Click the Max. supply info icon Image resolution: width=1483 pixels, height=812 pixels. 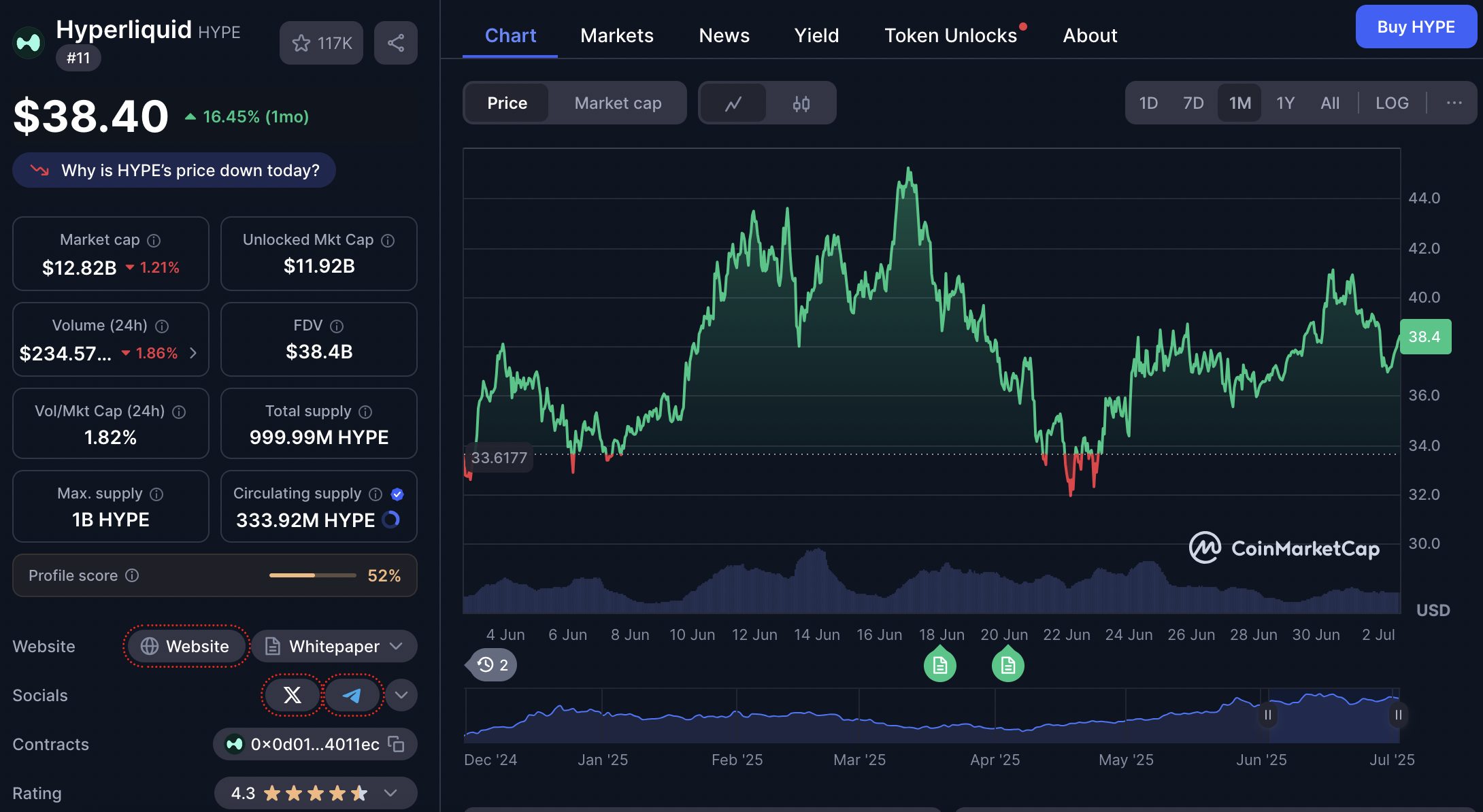click(156, 494)
